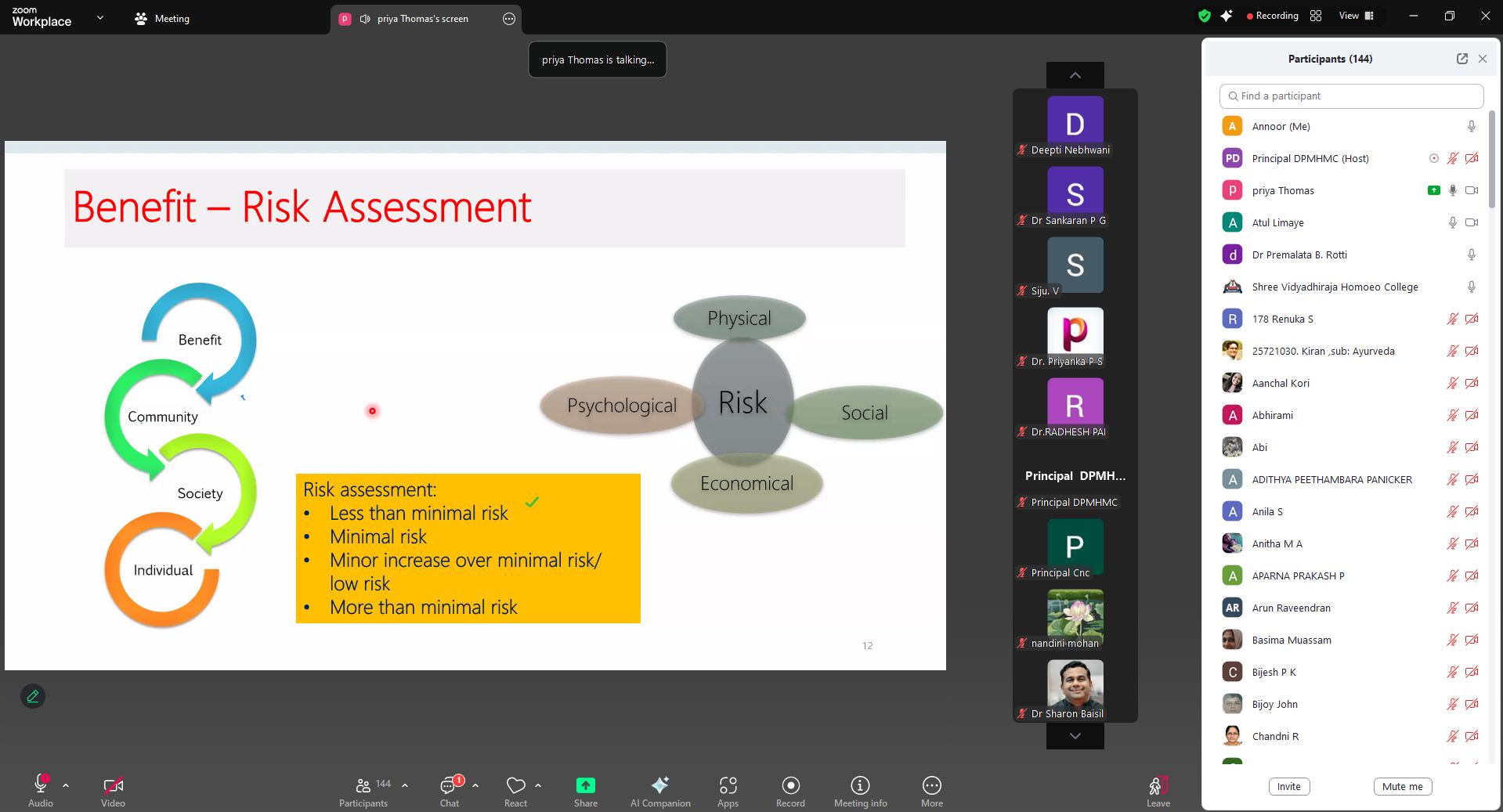Open the Meeting info icon
The width and height of the screenshot is (1503, 812).
pos(860,785)
